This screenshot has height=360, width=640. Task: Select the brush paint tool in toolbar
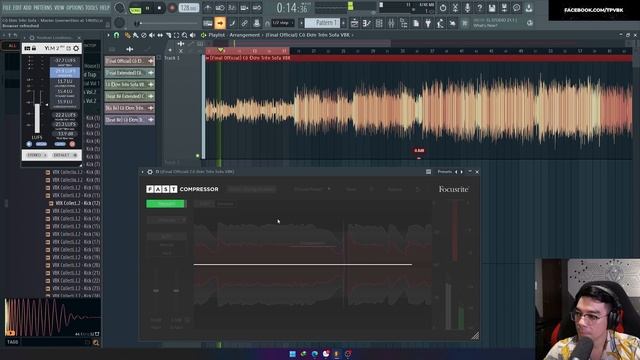coord(232,23)
